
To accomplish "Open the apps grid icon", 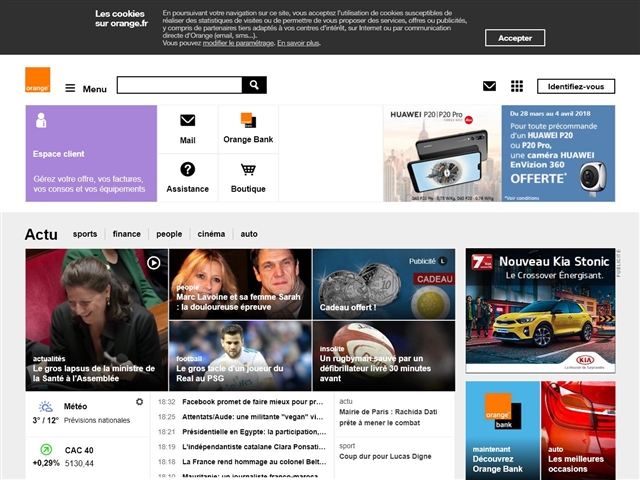I will tap(517, 86).
